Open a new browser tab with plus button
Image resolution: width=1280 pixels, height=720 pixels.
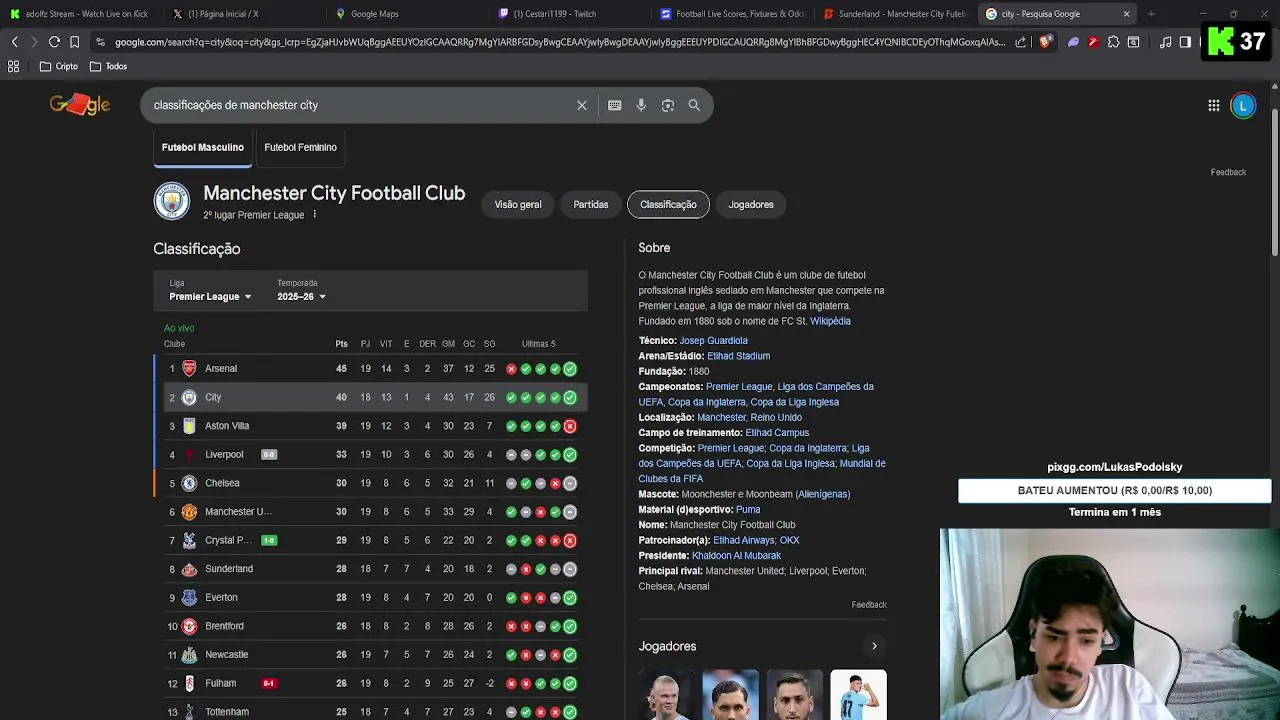click(x=1151, y=14)
